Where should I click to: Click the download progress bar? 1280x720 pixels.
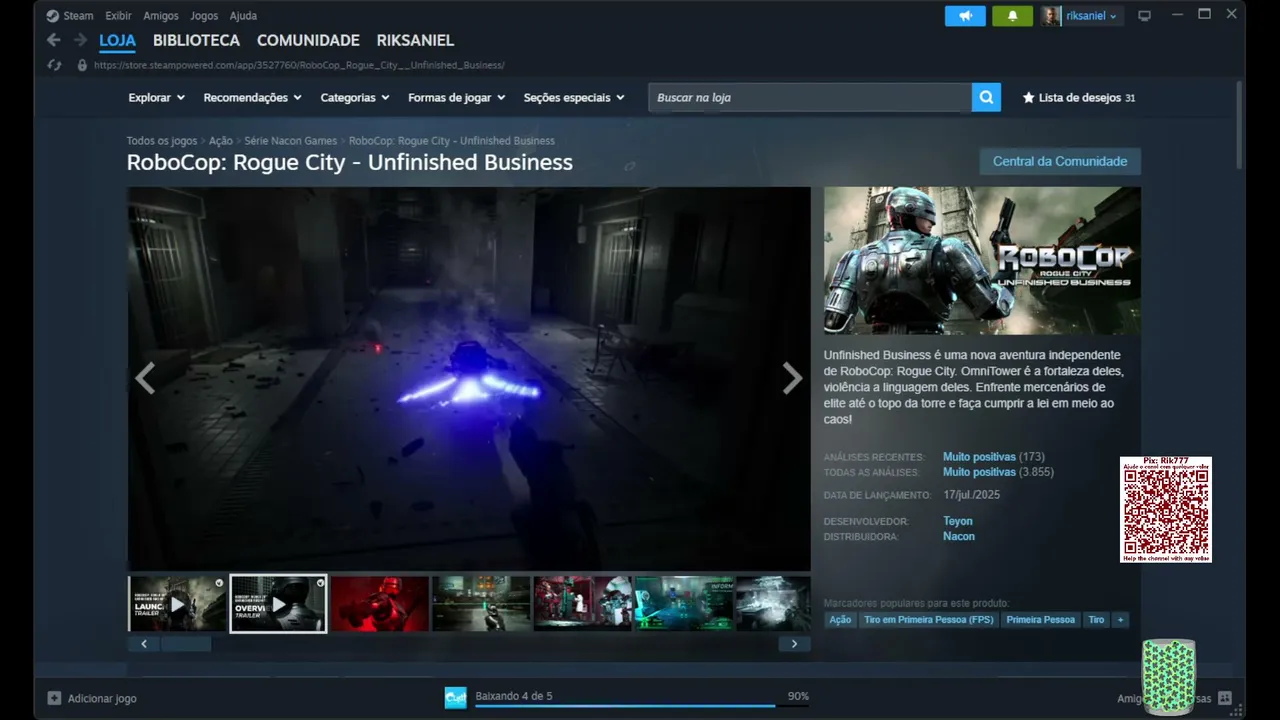pyautogui.click(x=642, y=706)
